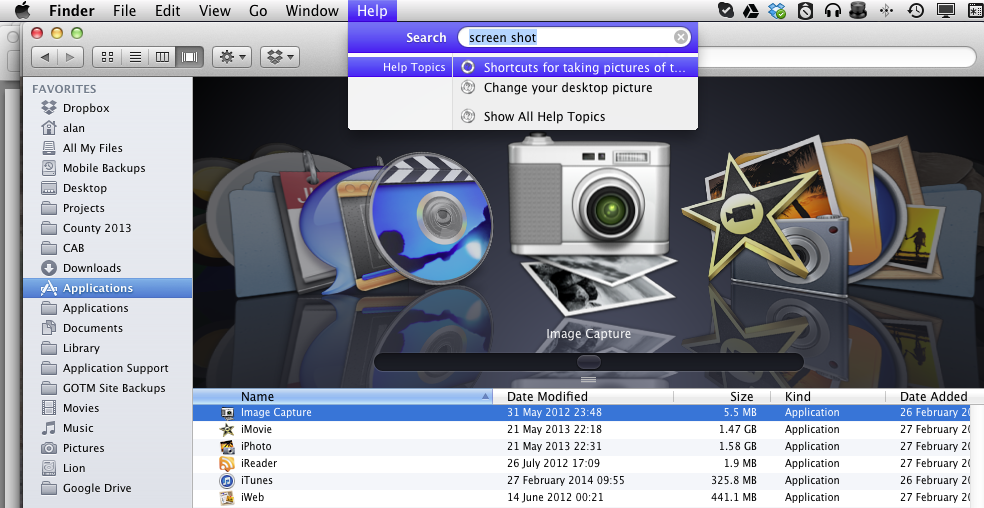This screenshot has height=508, width=984.
Task: Open Mobile Backups in sidebar
Action: (x=108, y=168)
